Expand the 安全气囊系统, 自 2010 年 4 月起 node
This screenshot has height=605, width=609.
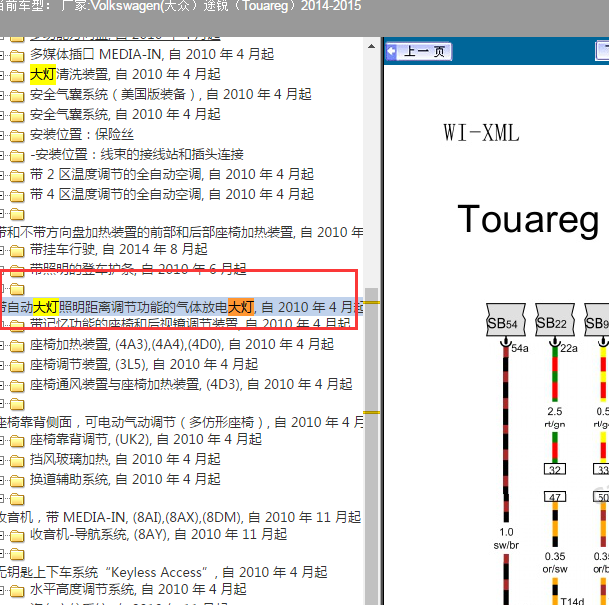pos(2,116)
